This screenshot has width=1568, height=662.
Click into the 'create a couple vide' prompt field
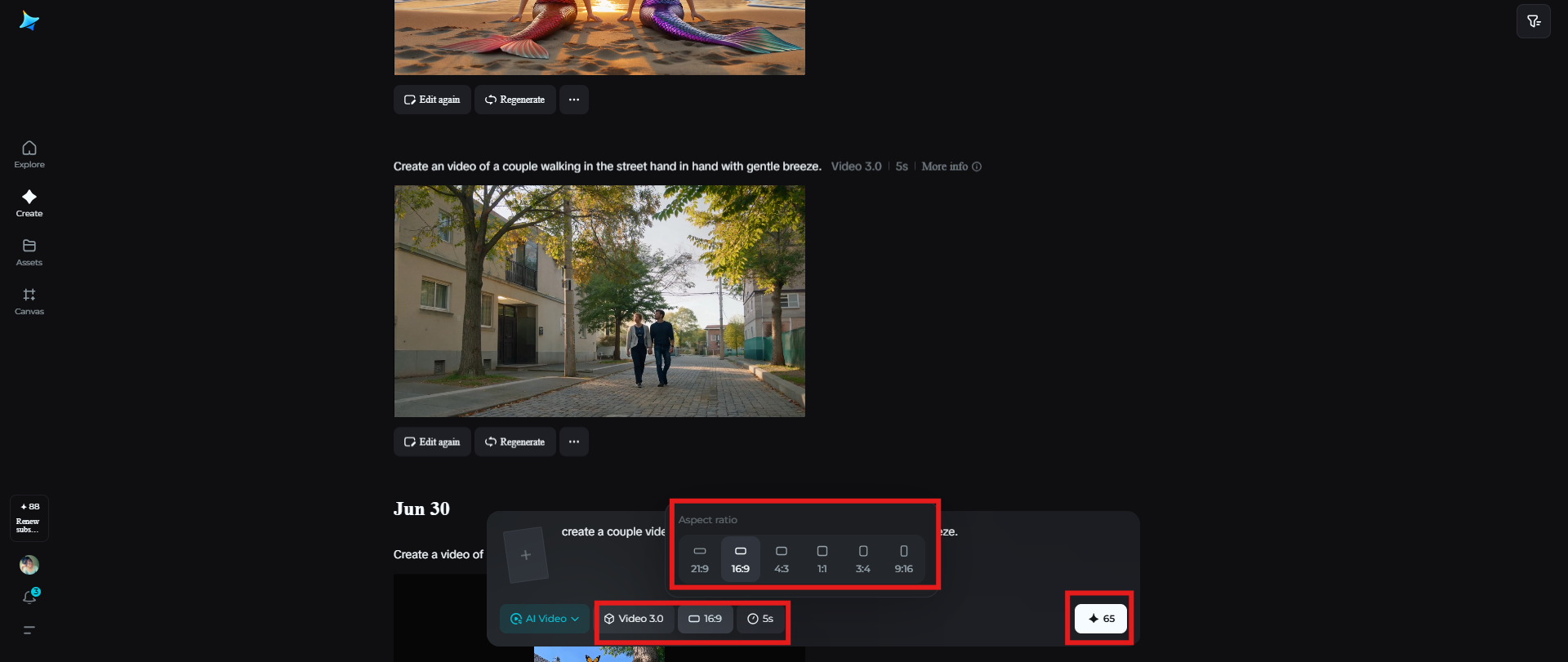tap(613, 531)
